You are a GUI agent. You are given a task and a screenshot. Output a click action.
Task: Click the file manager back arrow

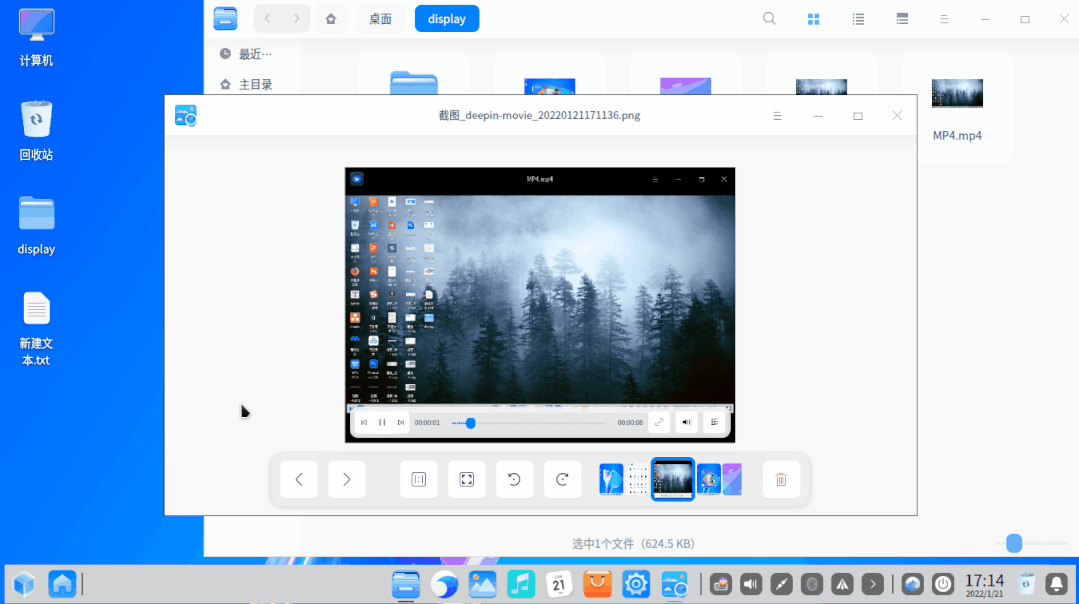point(268,19)
